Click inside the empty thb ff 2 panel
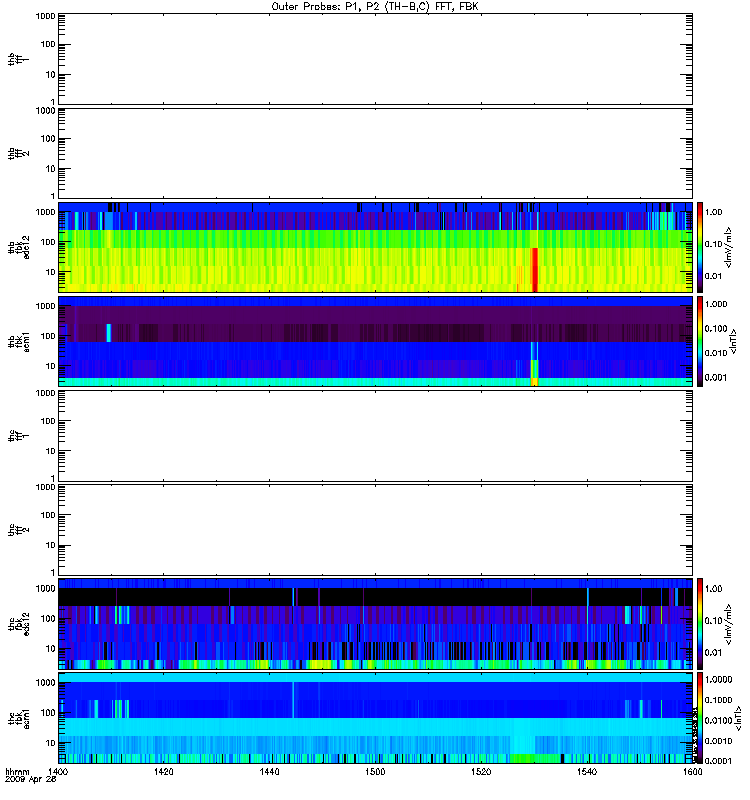Image resolution: width=750 pixels, height=800 pixels. pos(375,153)
